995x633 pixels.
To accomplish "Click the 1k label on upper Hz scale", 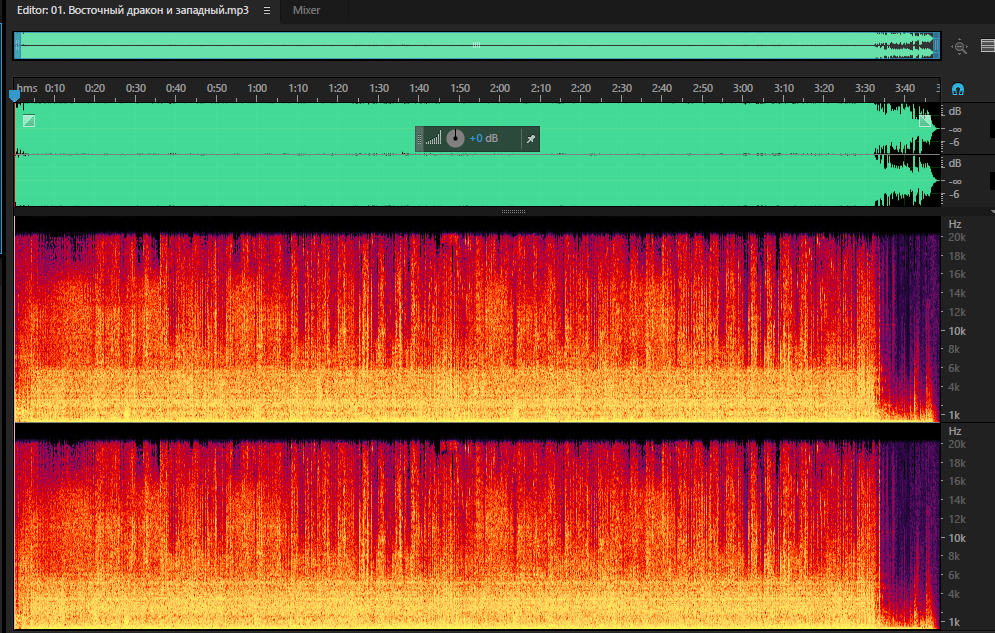I will pyautogui.click(x=954, y=415).
